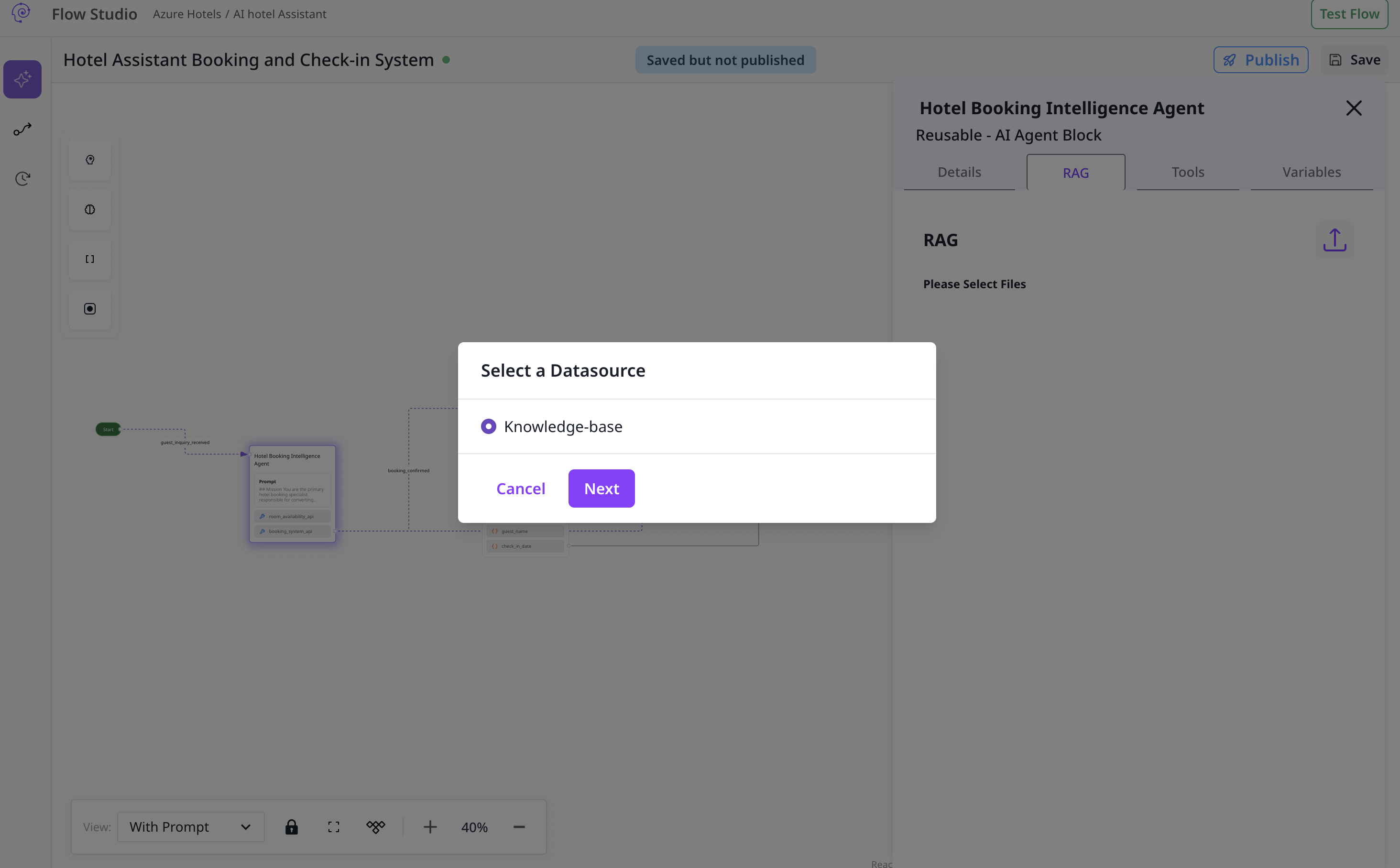This screenshot has width=1400, height=868.
Task: Open the With Prompt view dropdown
Action: pyautogui.click(x=191, y=827)
